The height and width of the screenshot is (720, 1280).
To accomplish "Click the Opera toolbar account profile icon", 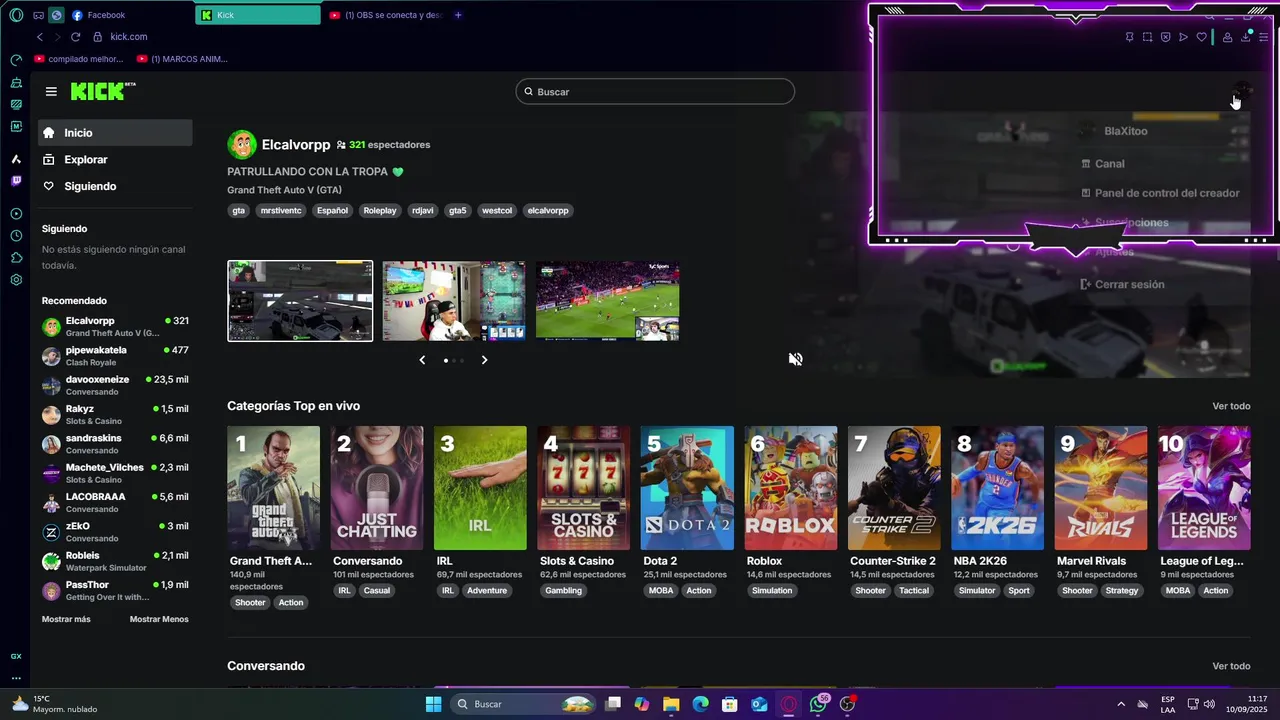I will [x=1227, y=37].
